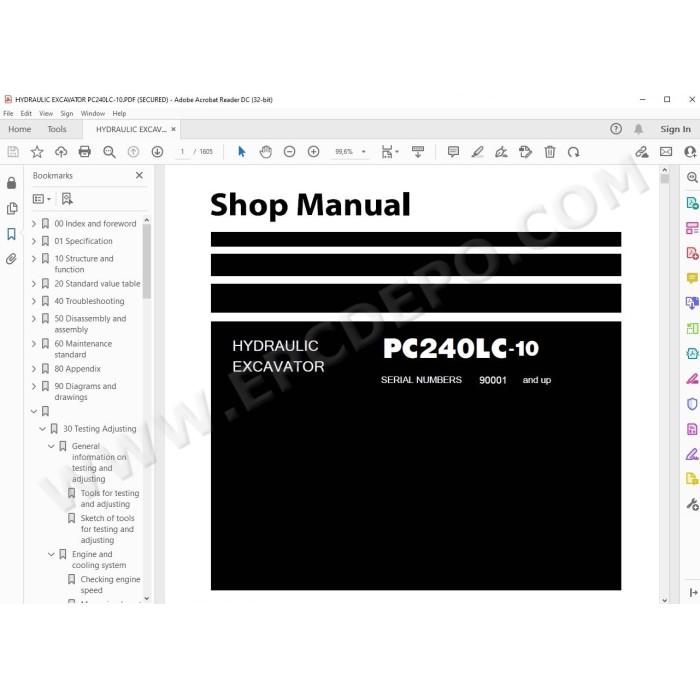This screenshot has height=700, width=700.
Task: Click the cloud upload icon
Action: [61, 152]
